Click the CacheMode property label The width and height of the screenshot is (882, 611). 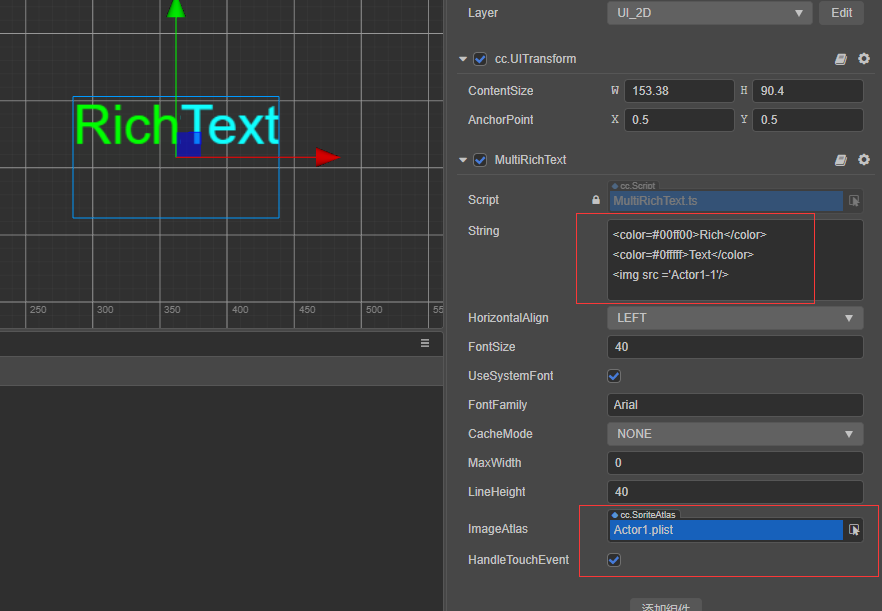click(x=500, y=434)
